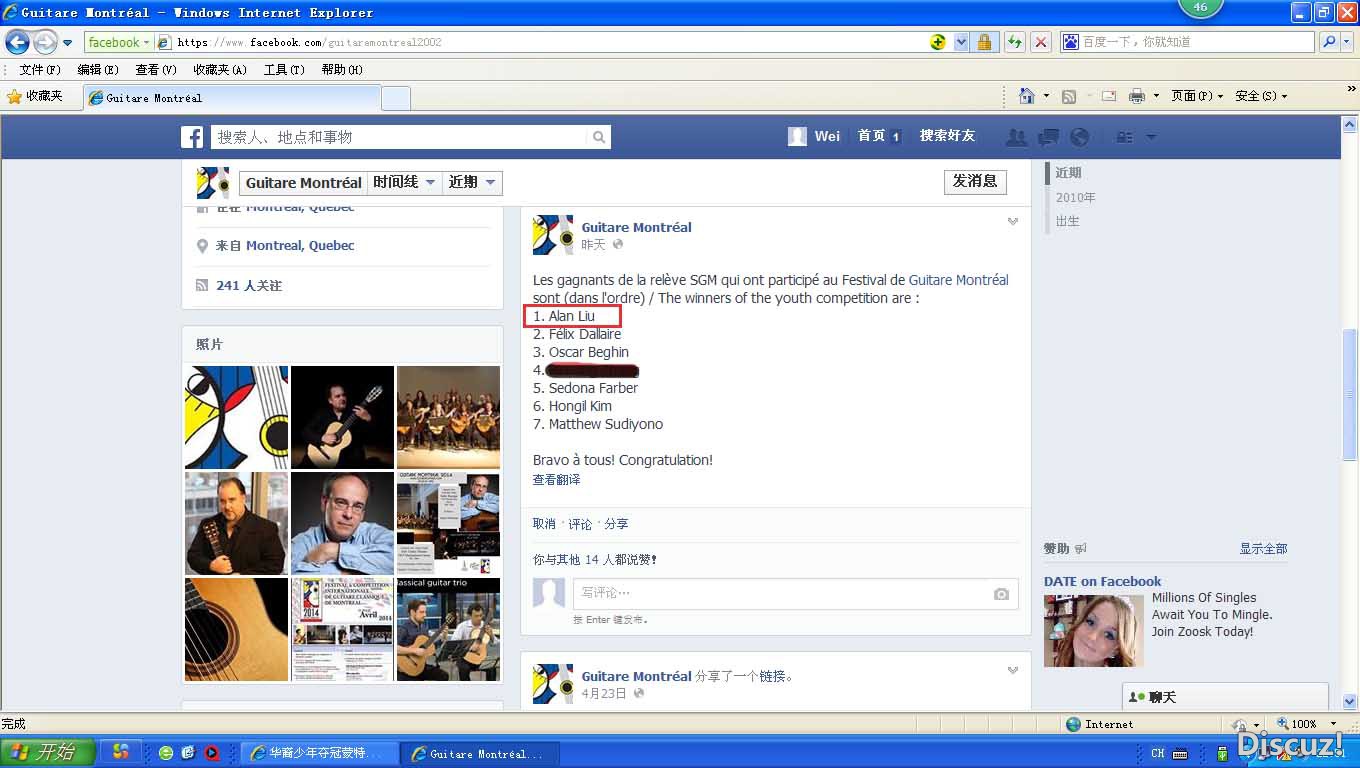
Task: Open the 帮助(H) menu
Action: point(342,70)
